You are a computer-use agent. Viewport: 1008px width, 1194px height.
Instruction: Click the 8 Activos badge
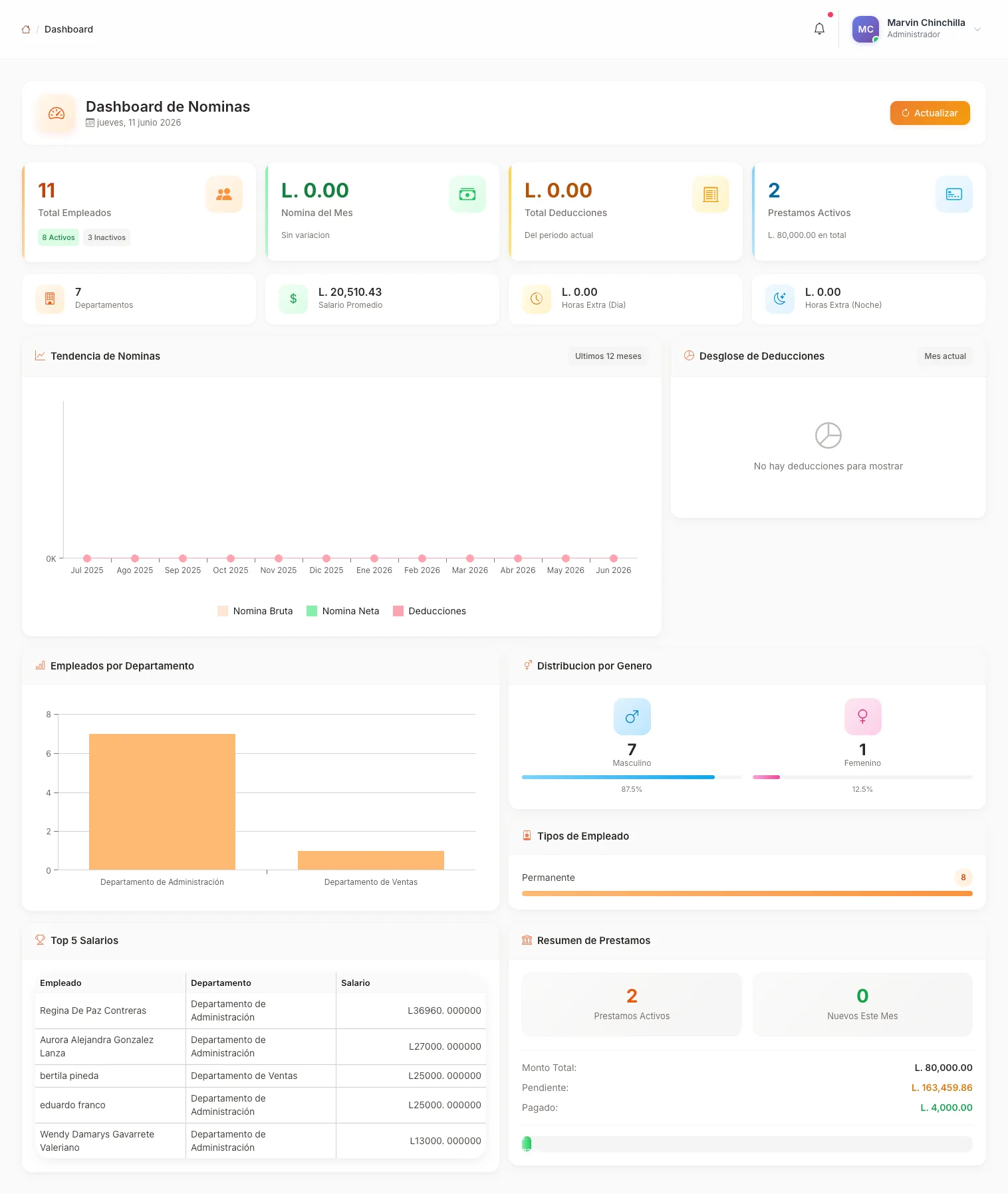coord(59,237)
